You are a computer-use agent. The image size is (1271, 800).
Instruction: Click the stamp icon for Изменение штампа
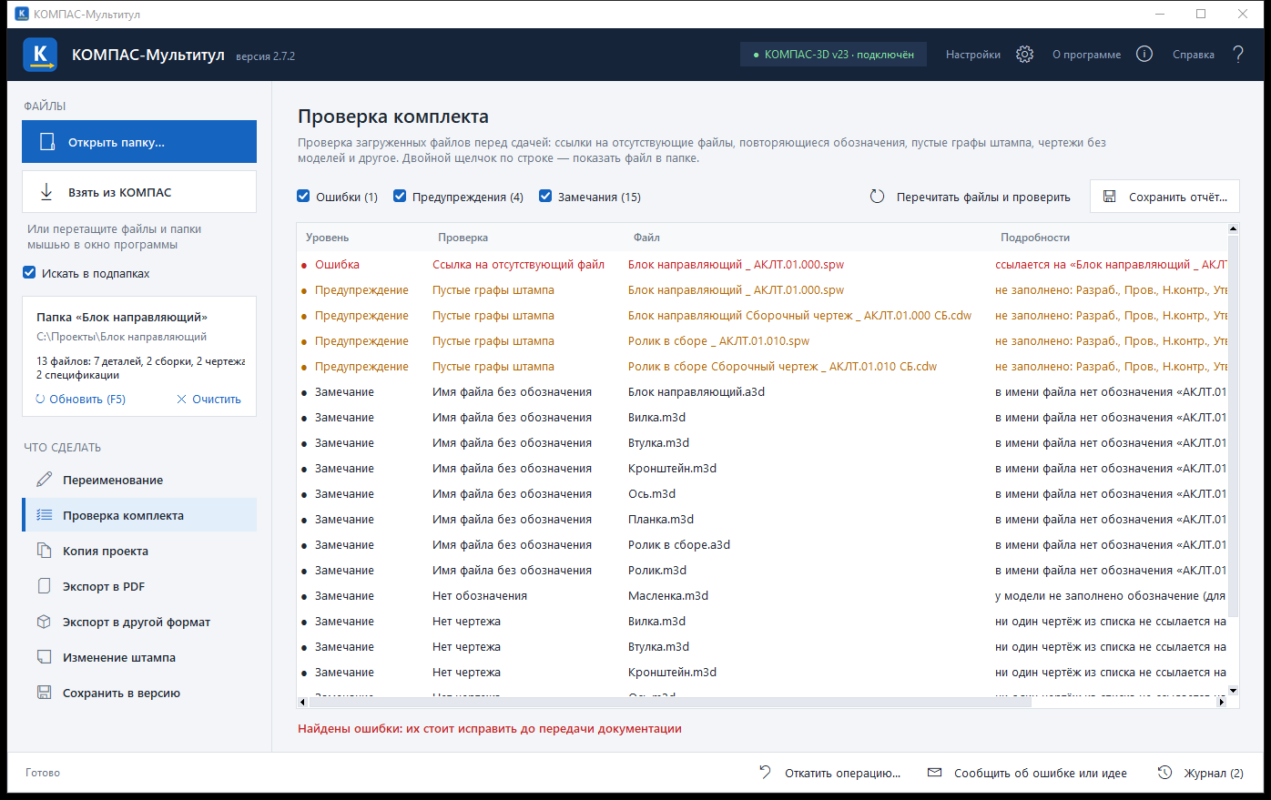click(x=44, y=657)
